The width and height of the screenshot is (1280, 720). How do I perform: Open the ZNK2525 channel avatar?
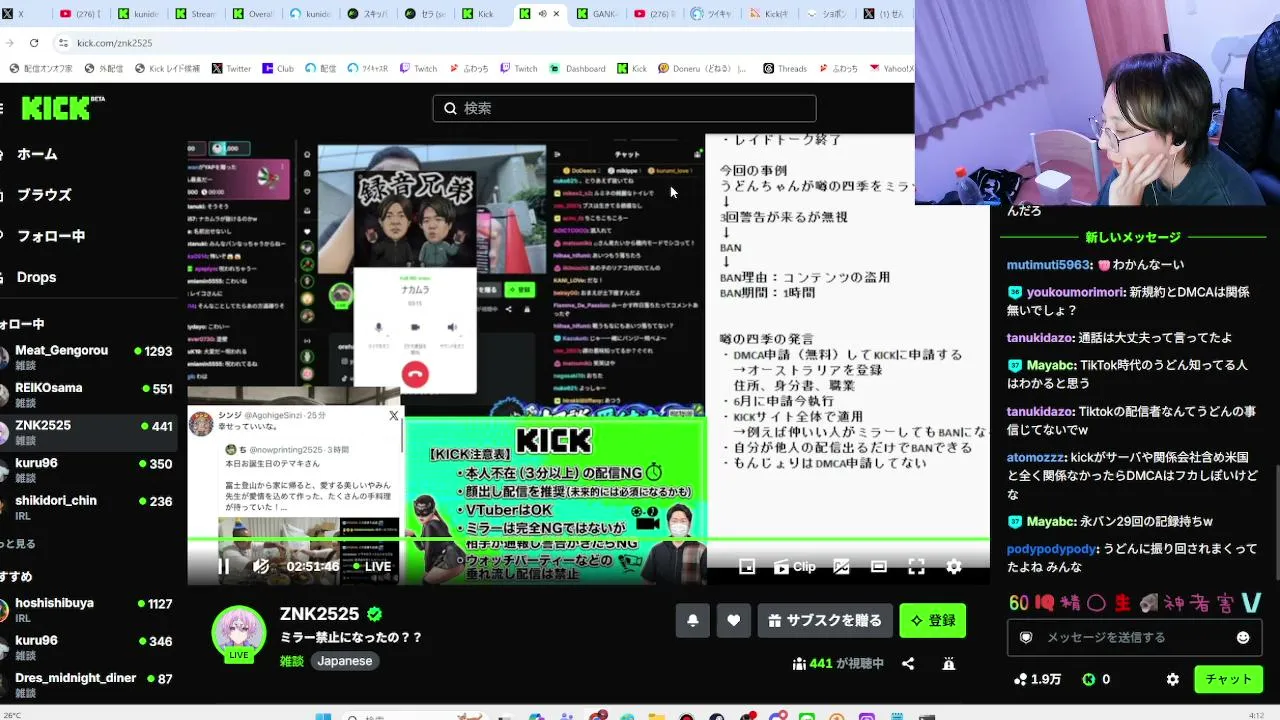tap(239, 633)
